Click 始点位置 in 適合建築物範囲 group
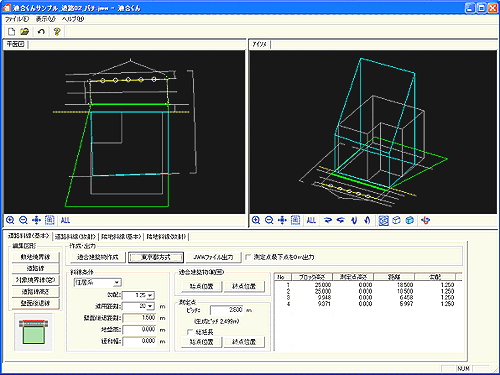The width and height of the screenshot is (500, 375). click(202, 286)
